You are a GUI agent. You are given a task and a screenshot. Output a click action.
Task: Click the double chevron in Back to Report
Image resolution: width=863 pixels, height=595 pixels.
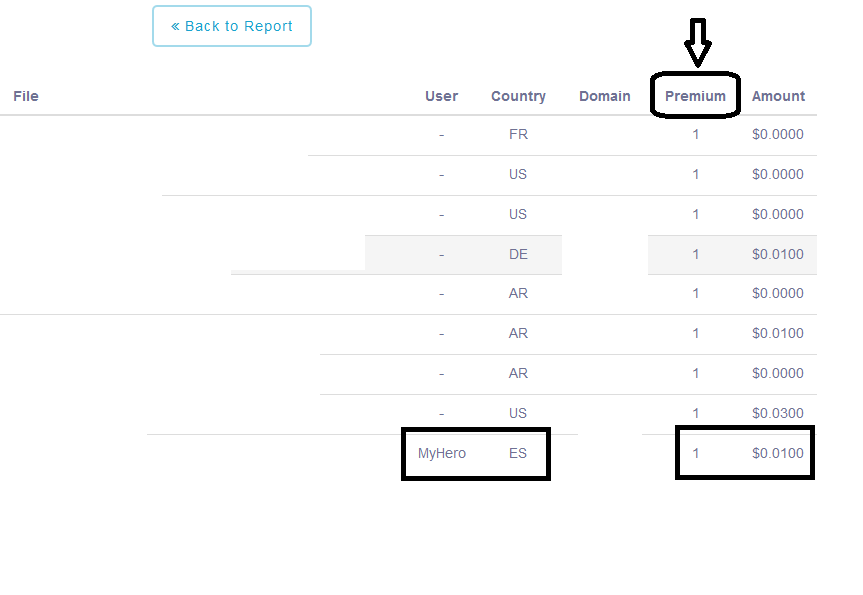tap(175, 26)
